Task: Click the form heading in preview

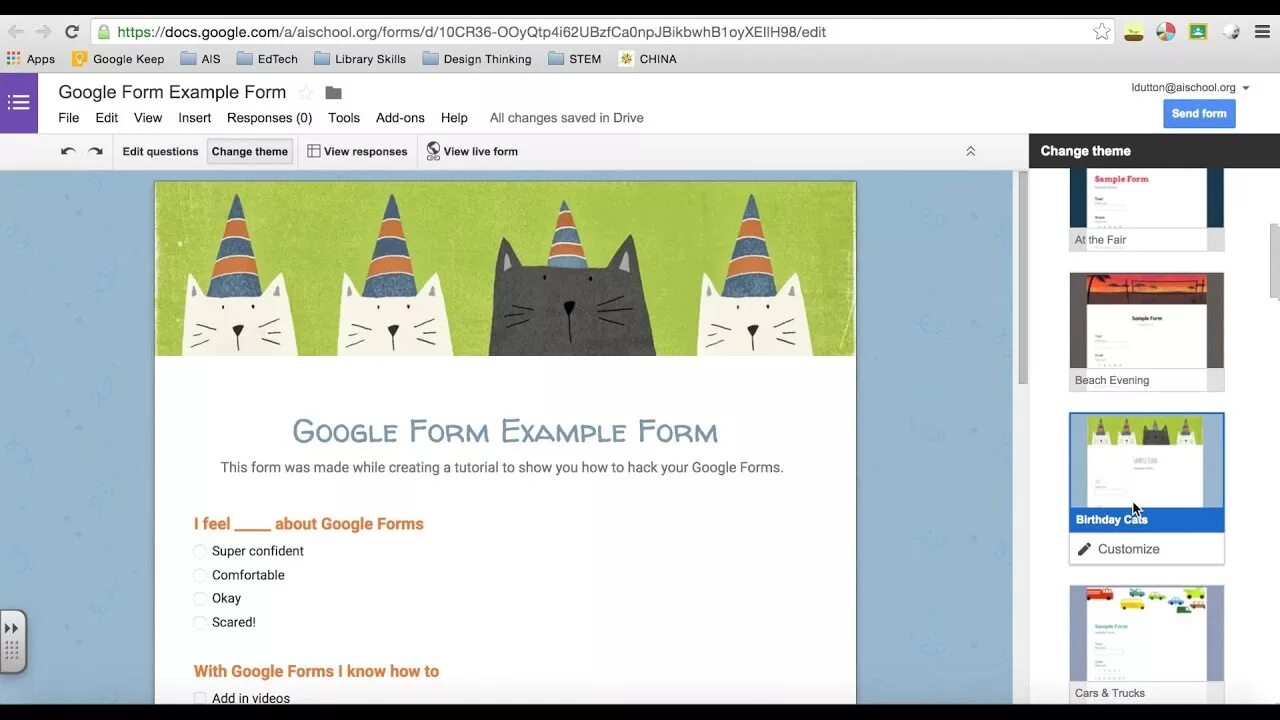Action: click(505, 432)
